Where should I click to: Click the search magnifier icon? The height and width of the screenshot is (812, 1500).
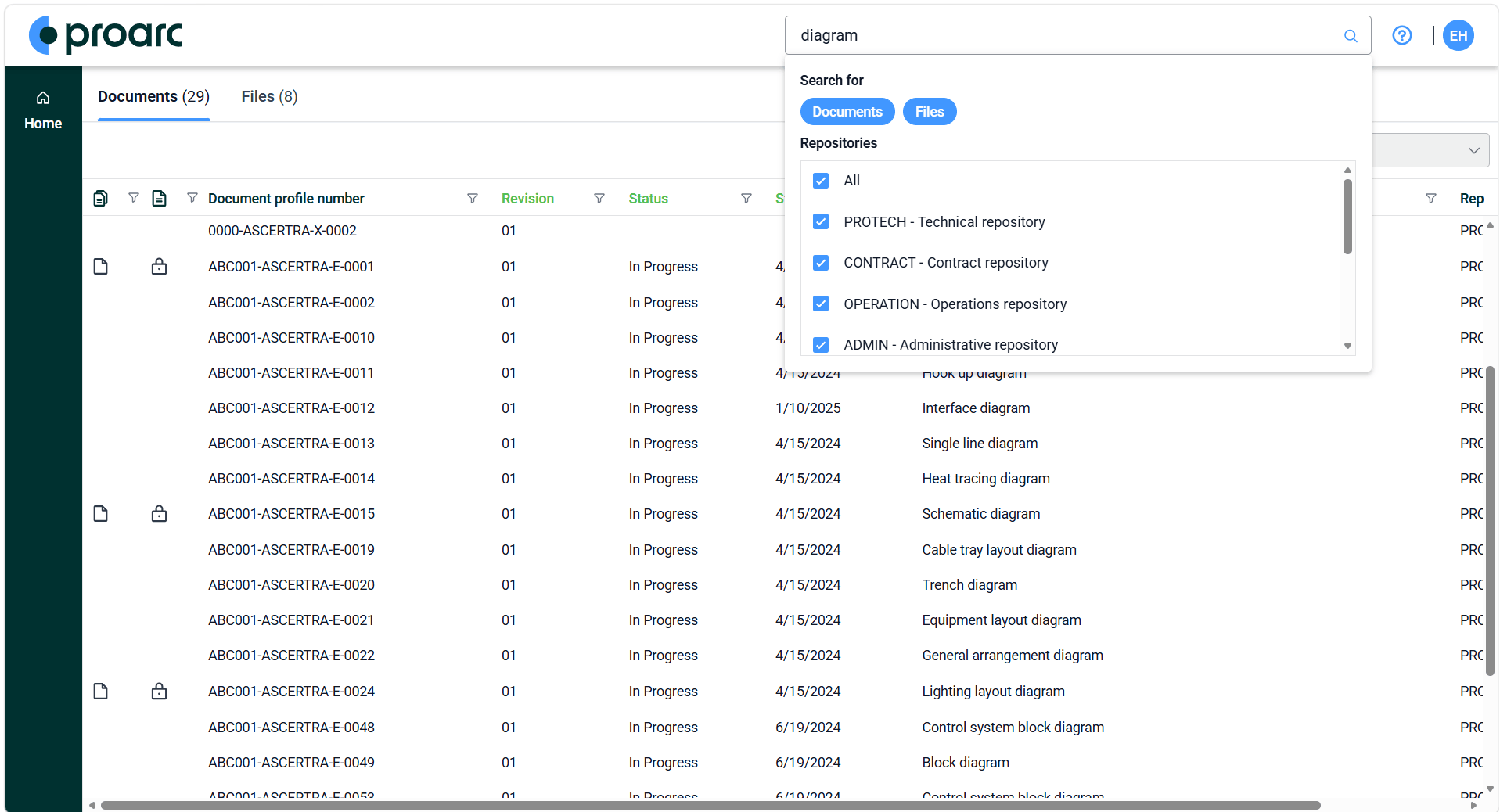pos(1351,36)
